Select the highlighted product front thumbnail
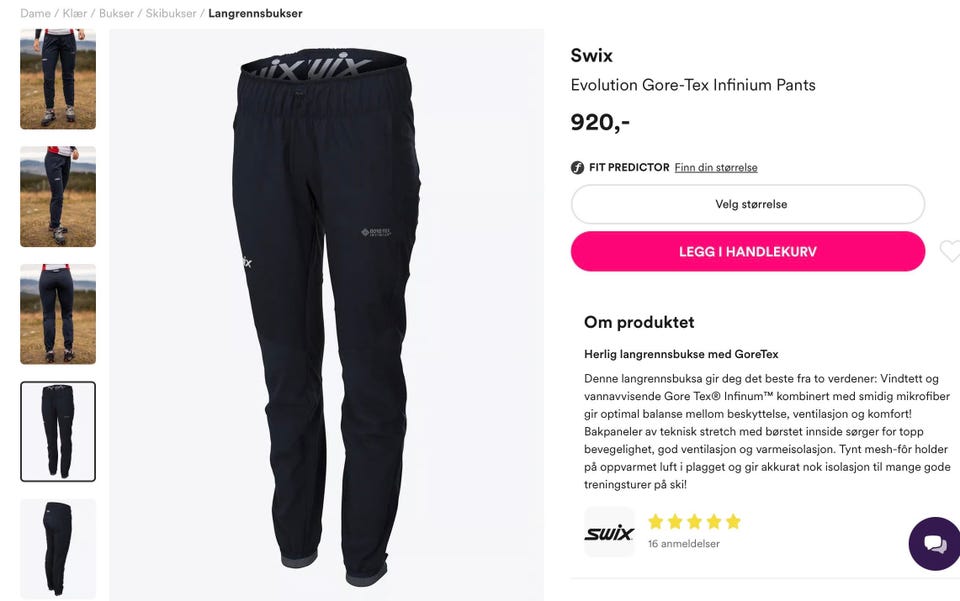The height and width of the screenshot is (601, 960). [58, 431]
